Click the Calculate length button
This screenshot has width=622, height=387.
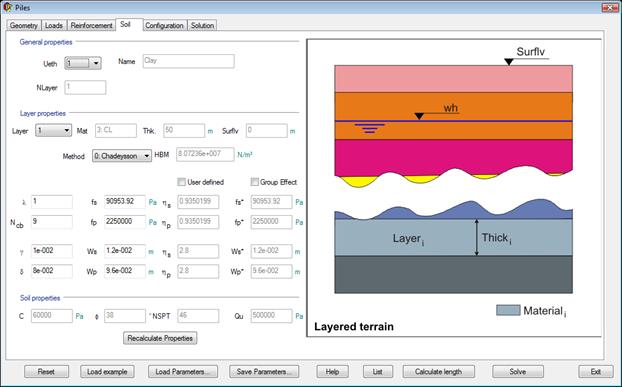(x=438, y=372)
